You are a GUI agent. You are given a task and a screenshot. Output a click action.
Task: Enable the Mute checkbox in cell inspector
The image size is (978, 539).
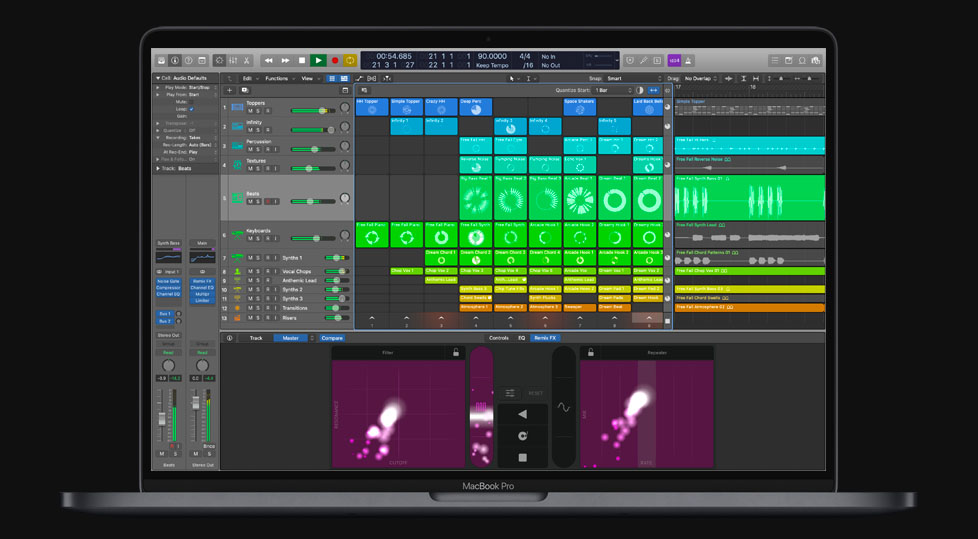(191, 102)
